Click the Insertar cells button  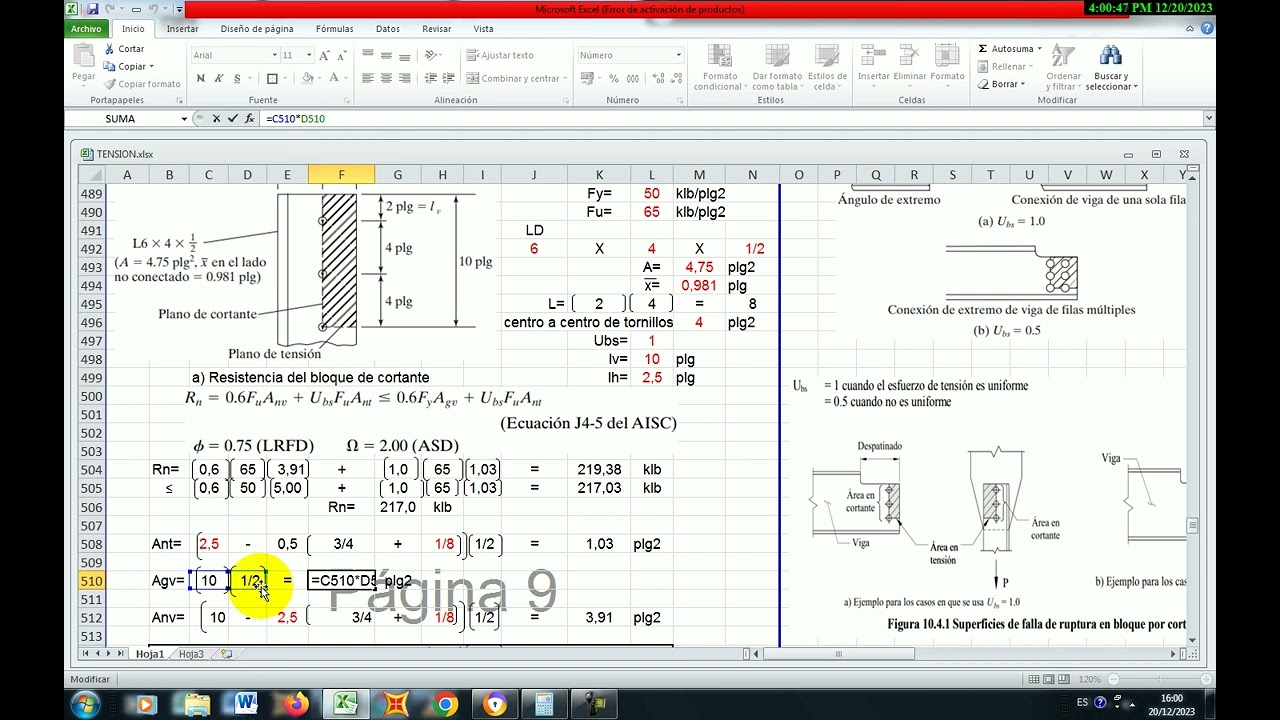pyautogui.click(x=873, y=66)
